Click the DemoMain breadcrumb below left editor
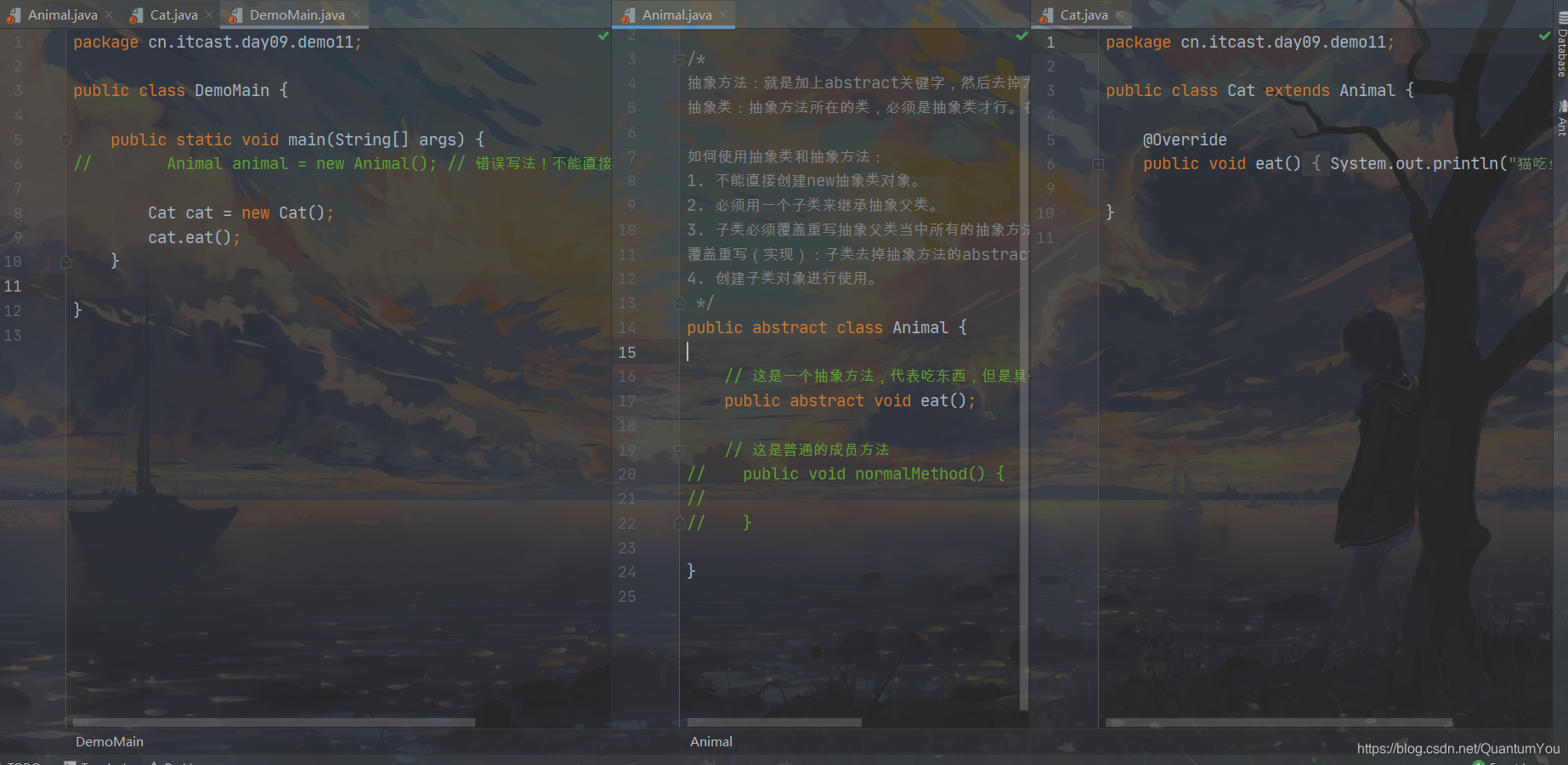 click(110, 742)
